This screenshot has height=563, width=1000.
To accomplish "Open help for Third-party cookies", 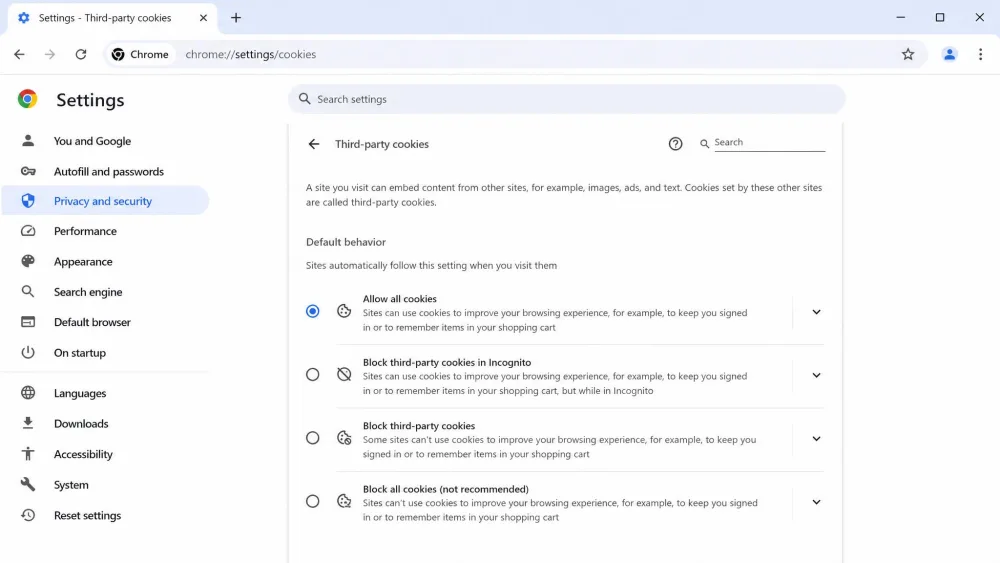I will pyautogui.click(x=675, y=144).
